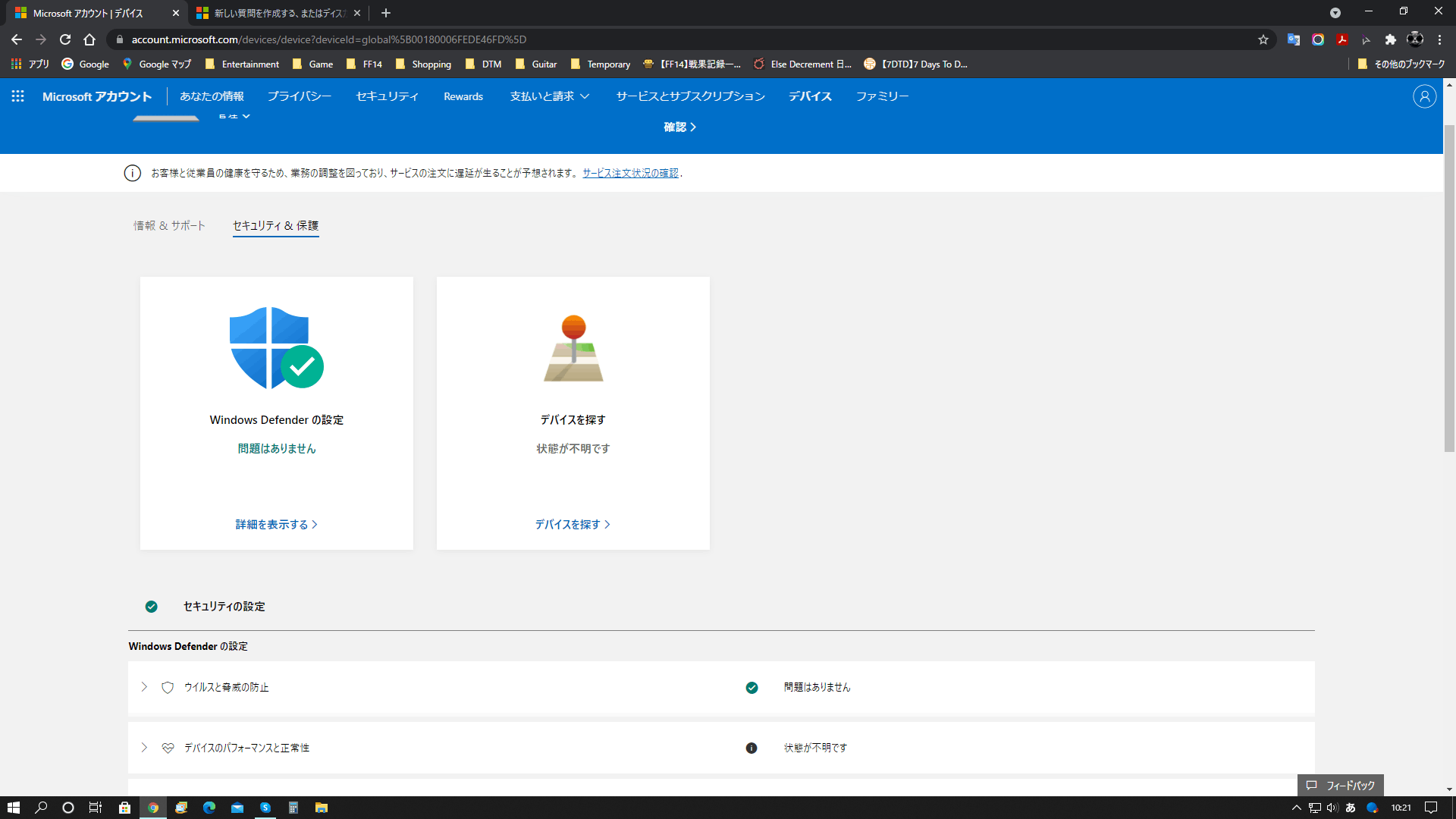This screenshot has width=1456, height=819.
Task: Open the Windows notification center
Action: pos(1431,808)
